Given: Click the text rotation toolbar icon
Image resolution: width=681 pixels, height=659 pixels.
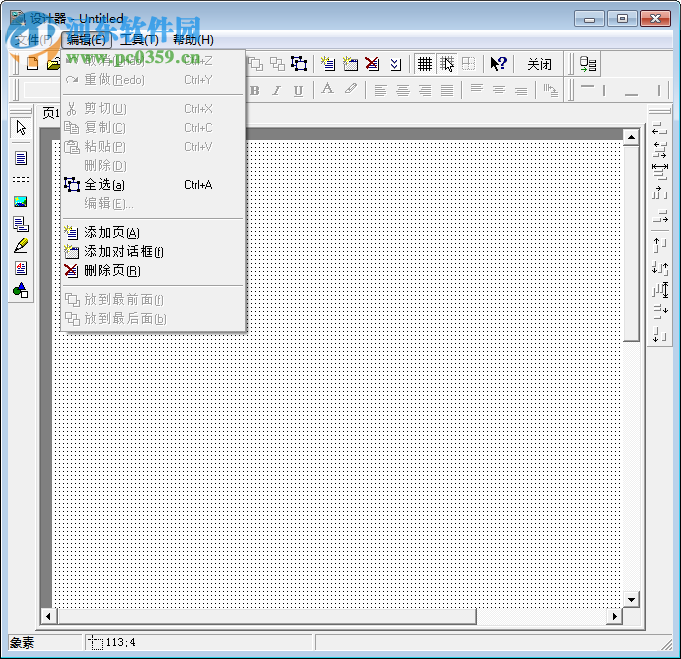Looking at the screenshot, I should point(550,90).
